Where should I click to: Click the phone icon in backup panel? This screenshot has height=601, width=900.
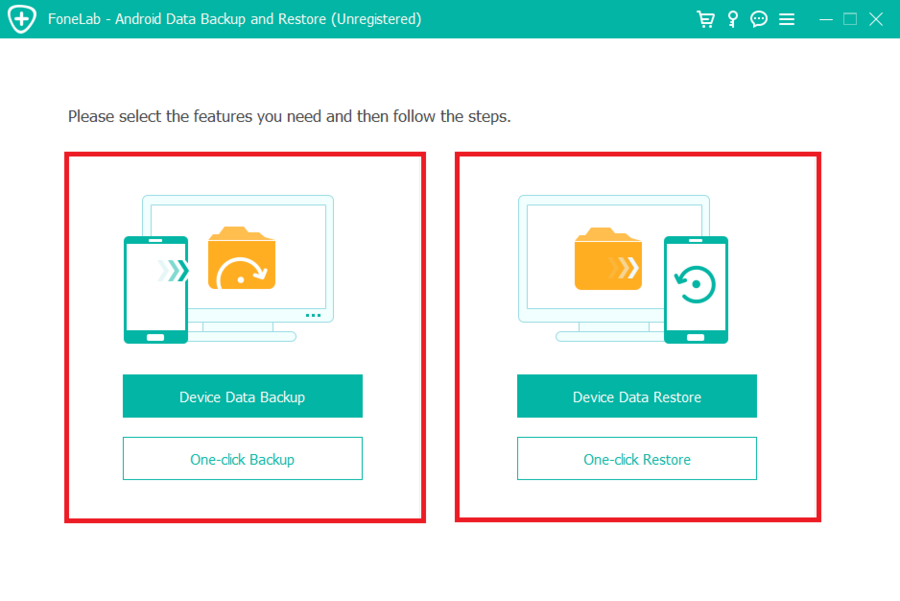click(156, 289)
